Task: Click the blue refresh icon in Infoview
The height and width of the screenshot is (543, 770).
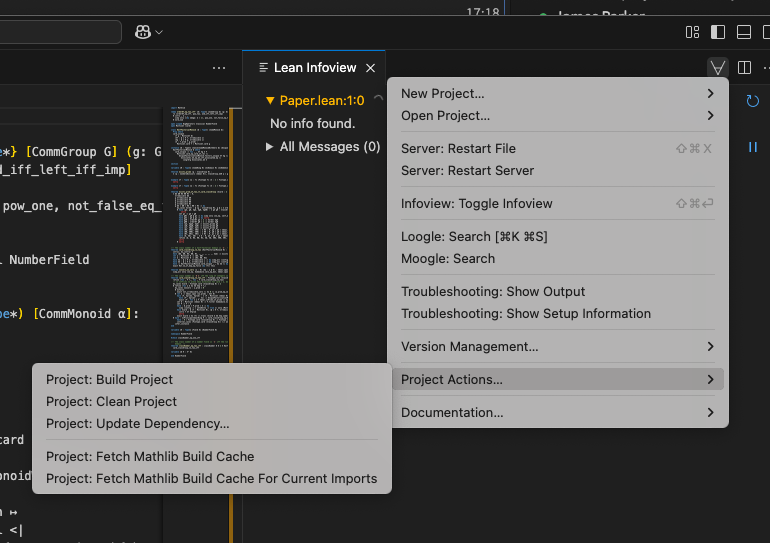Action: pyautogui.click(x=752, y=101)
